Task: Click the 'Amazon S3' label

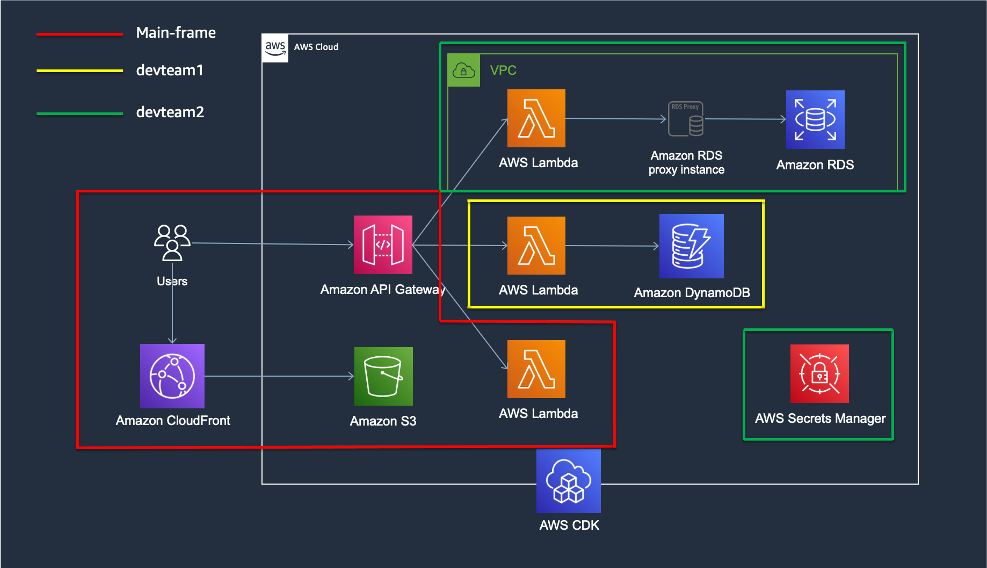Action: [x=383, y=421]
